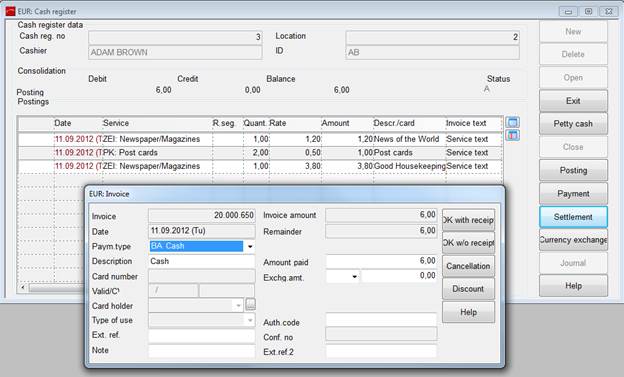Screen dimensions: 624x377
Task: Click the Descr./card column header
Action: [410, 123]
